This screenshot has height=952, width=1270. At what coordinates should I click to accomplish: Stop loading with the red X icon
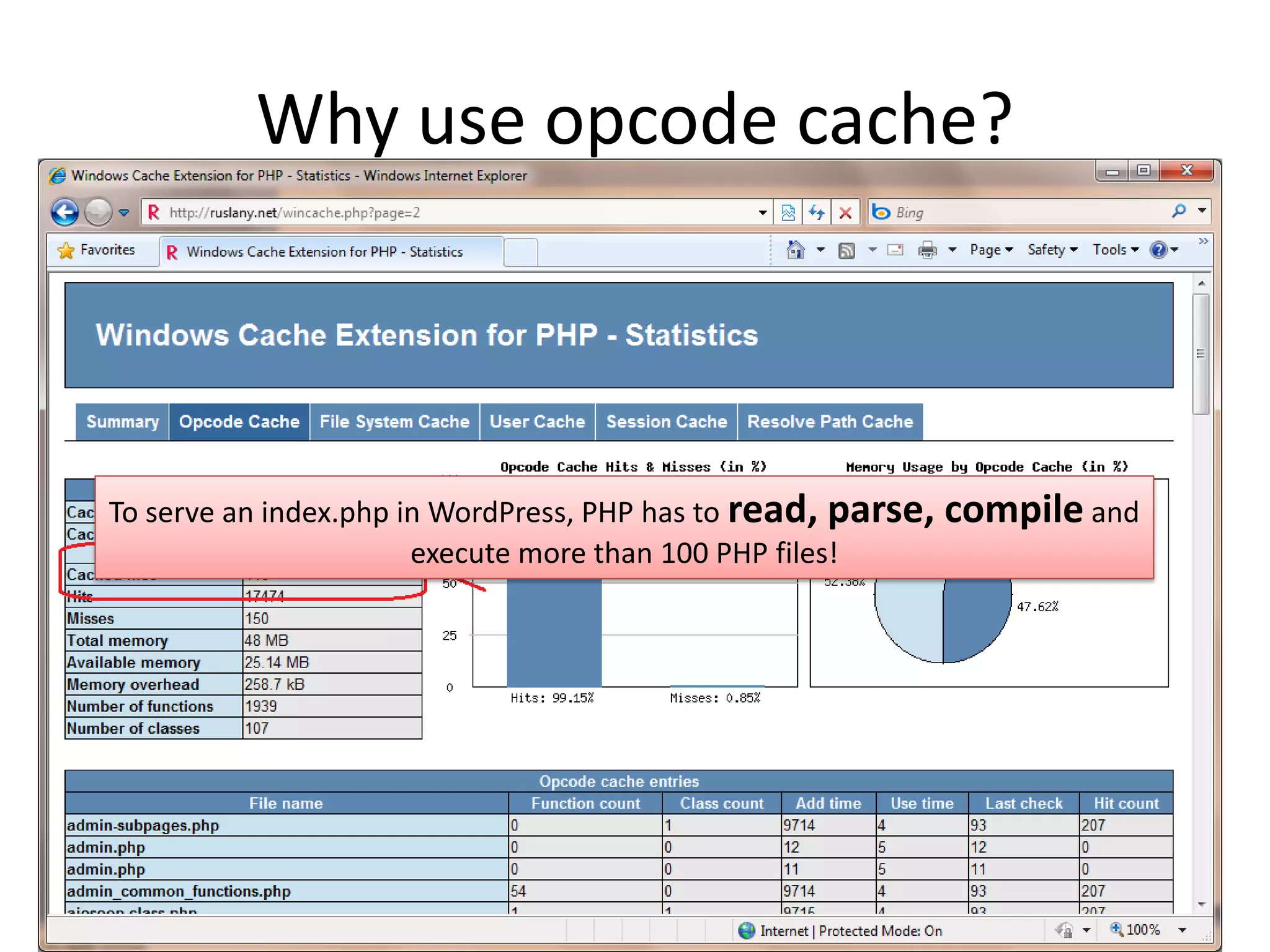pyautogui.click(x=845, y=213)
